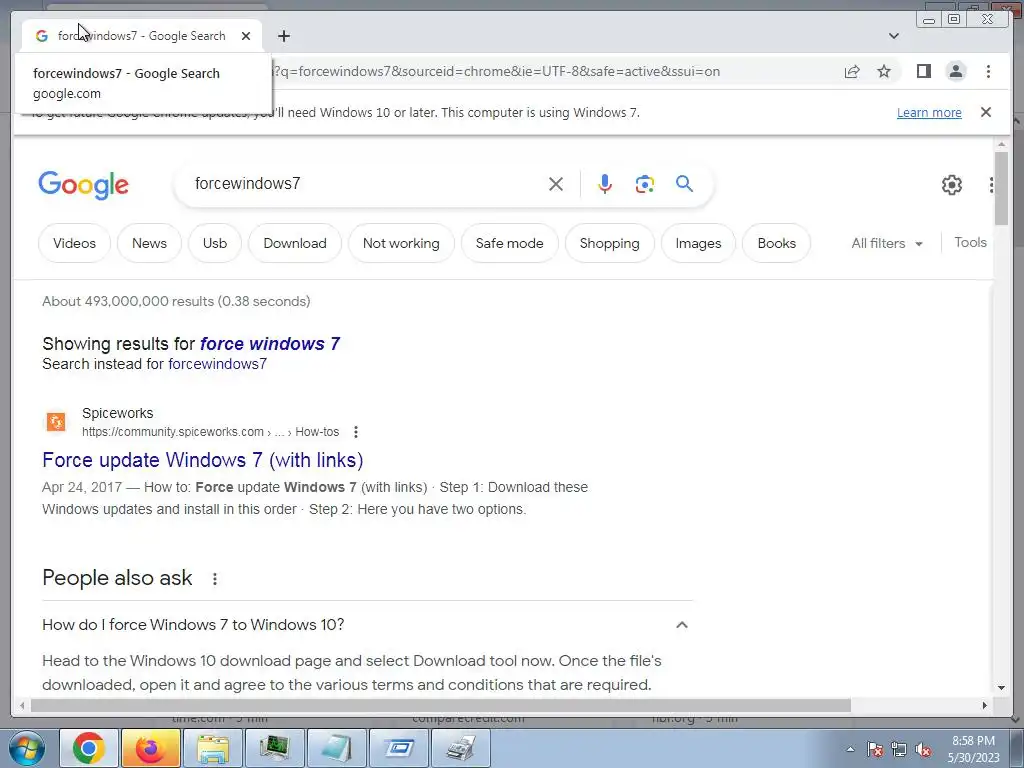The width and height of the screenshot is (1024, 768).
Task: Click the Learn more link in the info bar
Action: 929,112
